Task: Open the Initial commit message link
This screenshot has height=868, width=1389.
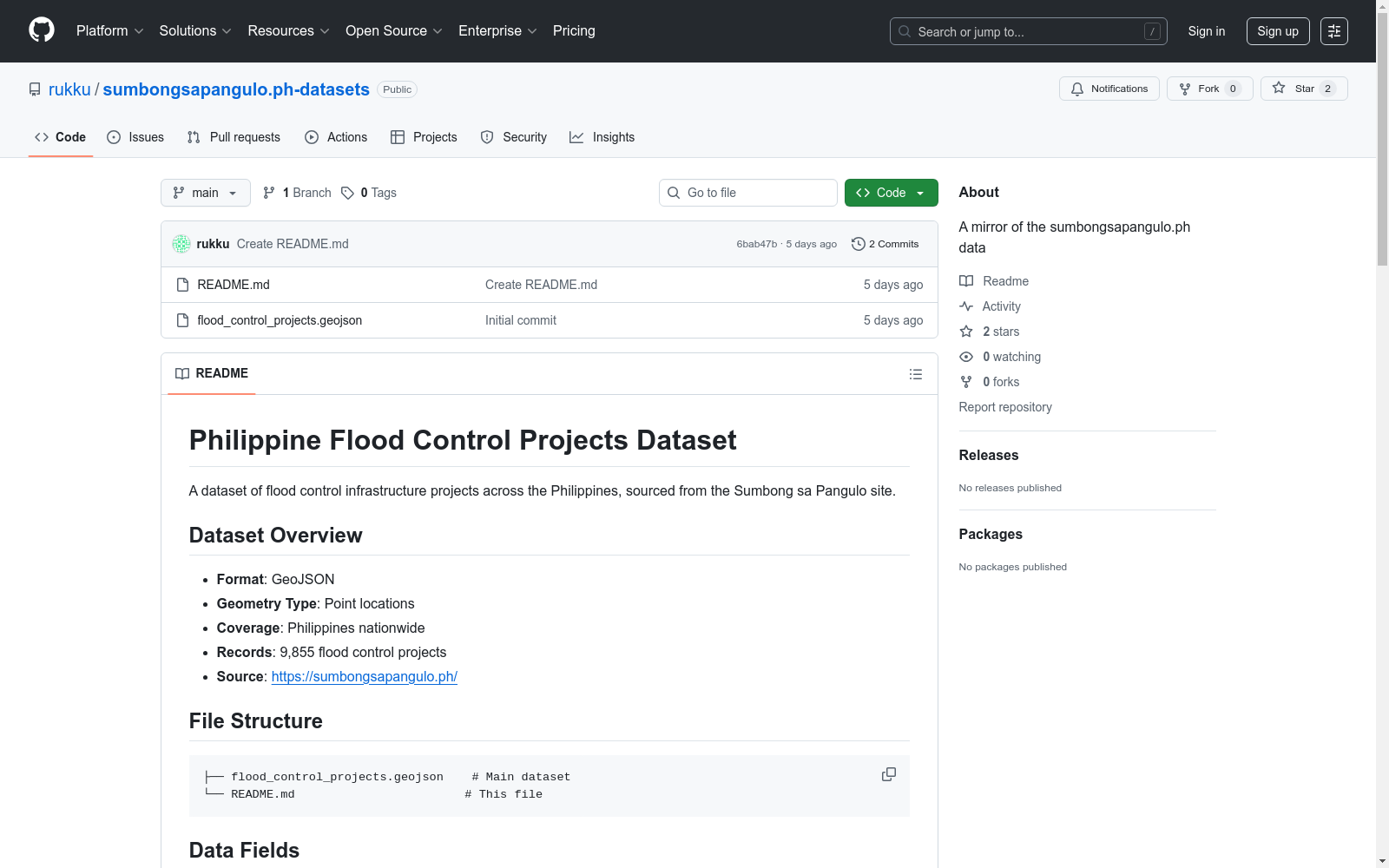Action: (521, 320)
